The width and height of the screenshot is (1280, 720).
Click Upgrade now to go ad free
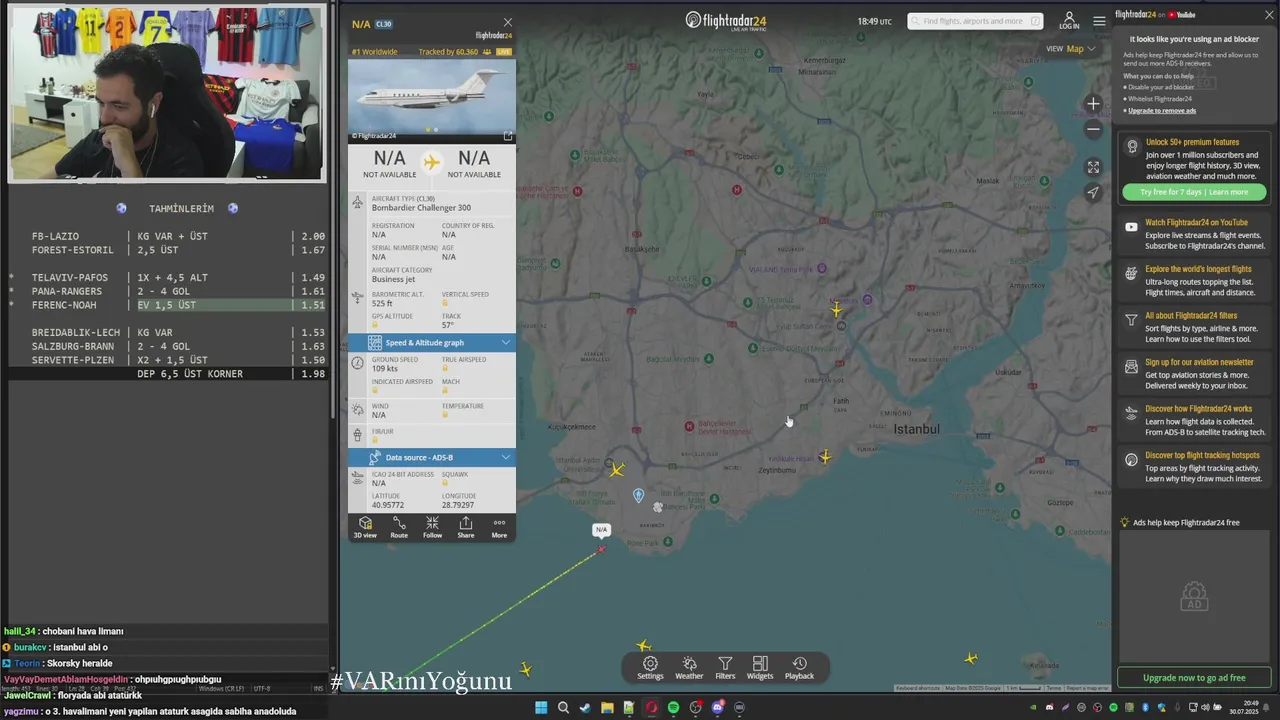click(1194, 677)
